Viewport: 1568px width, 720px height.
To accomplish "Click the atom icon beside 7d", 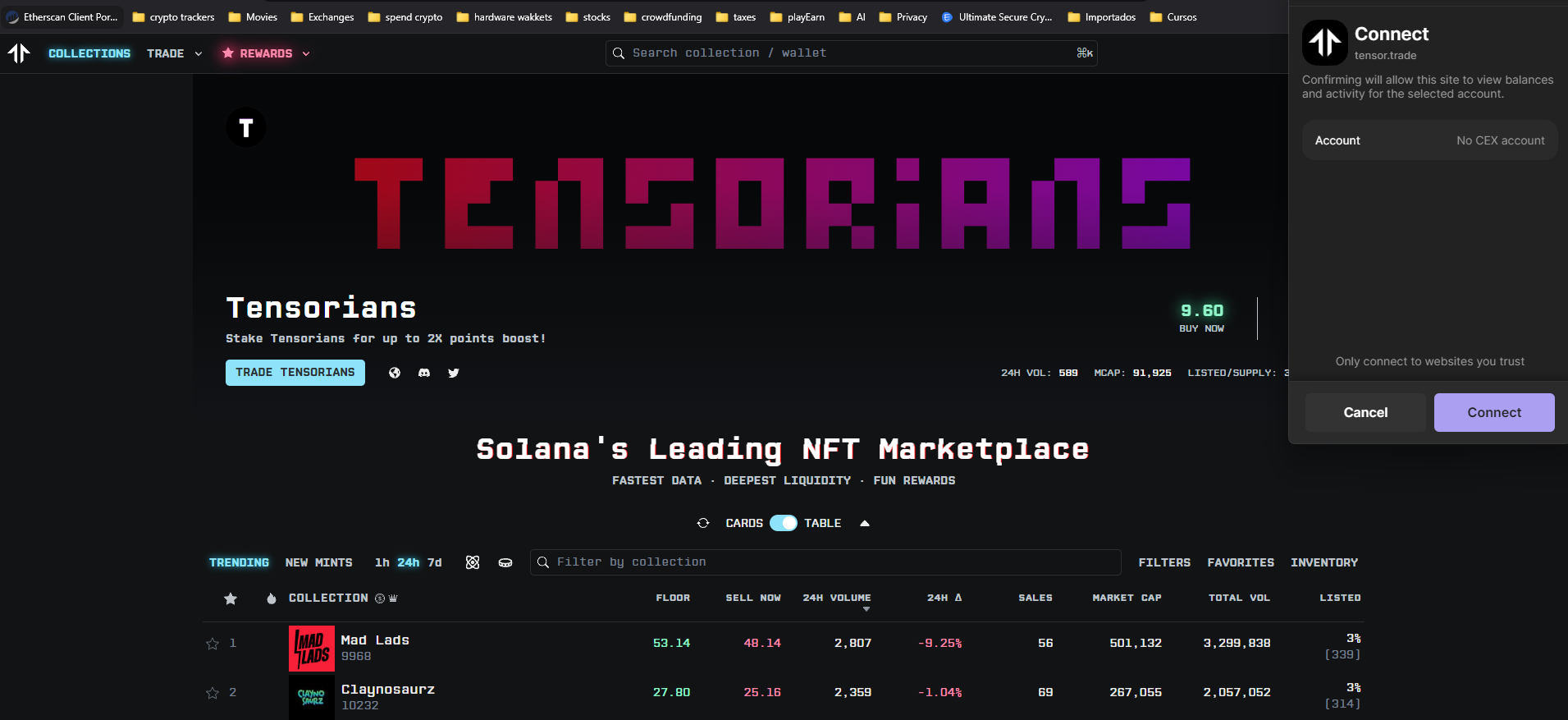I will click(473, 562).
